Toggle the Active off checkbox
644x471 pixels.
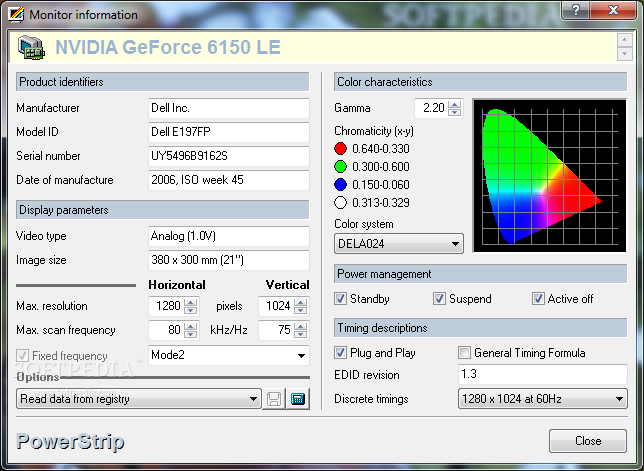(538, 299)
